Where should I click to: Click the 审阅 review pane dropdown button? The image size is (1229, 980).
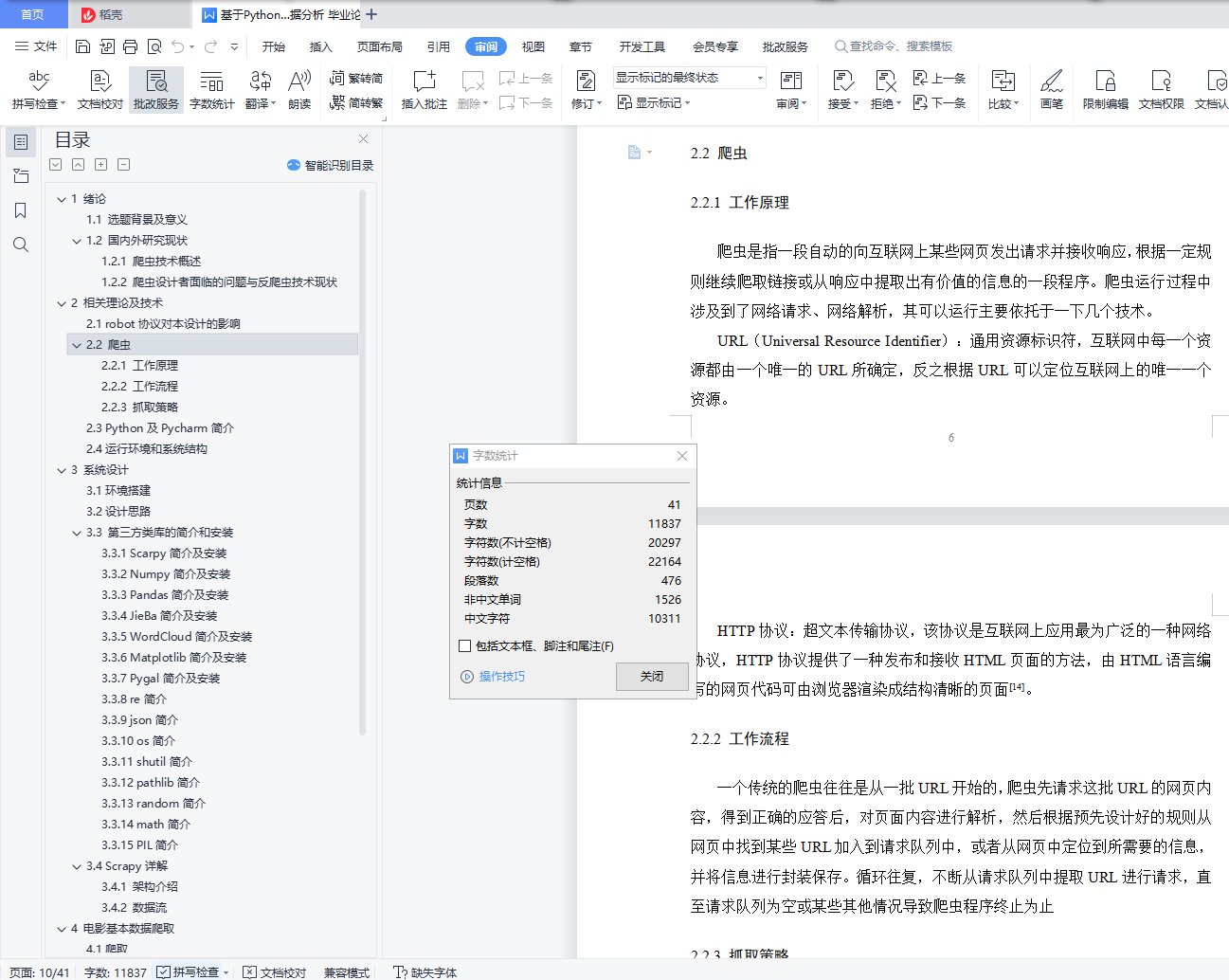(791, 90)
